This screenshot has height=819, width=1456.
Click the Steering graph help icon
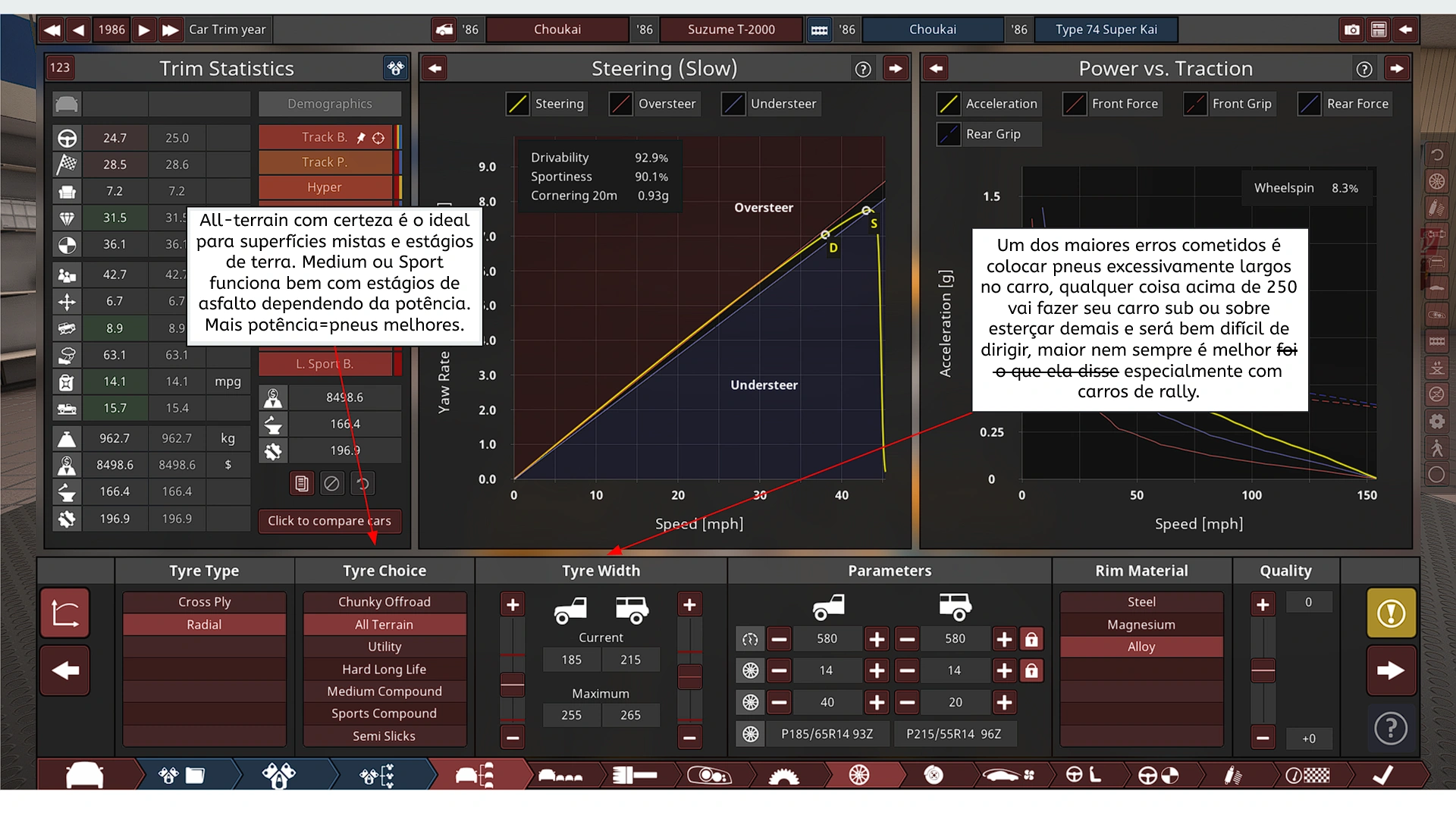862,69
